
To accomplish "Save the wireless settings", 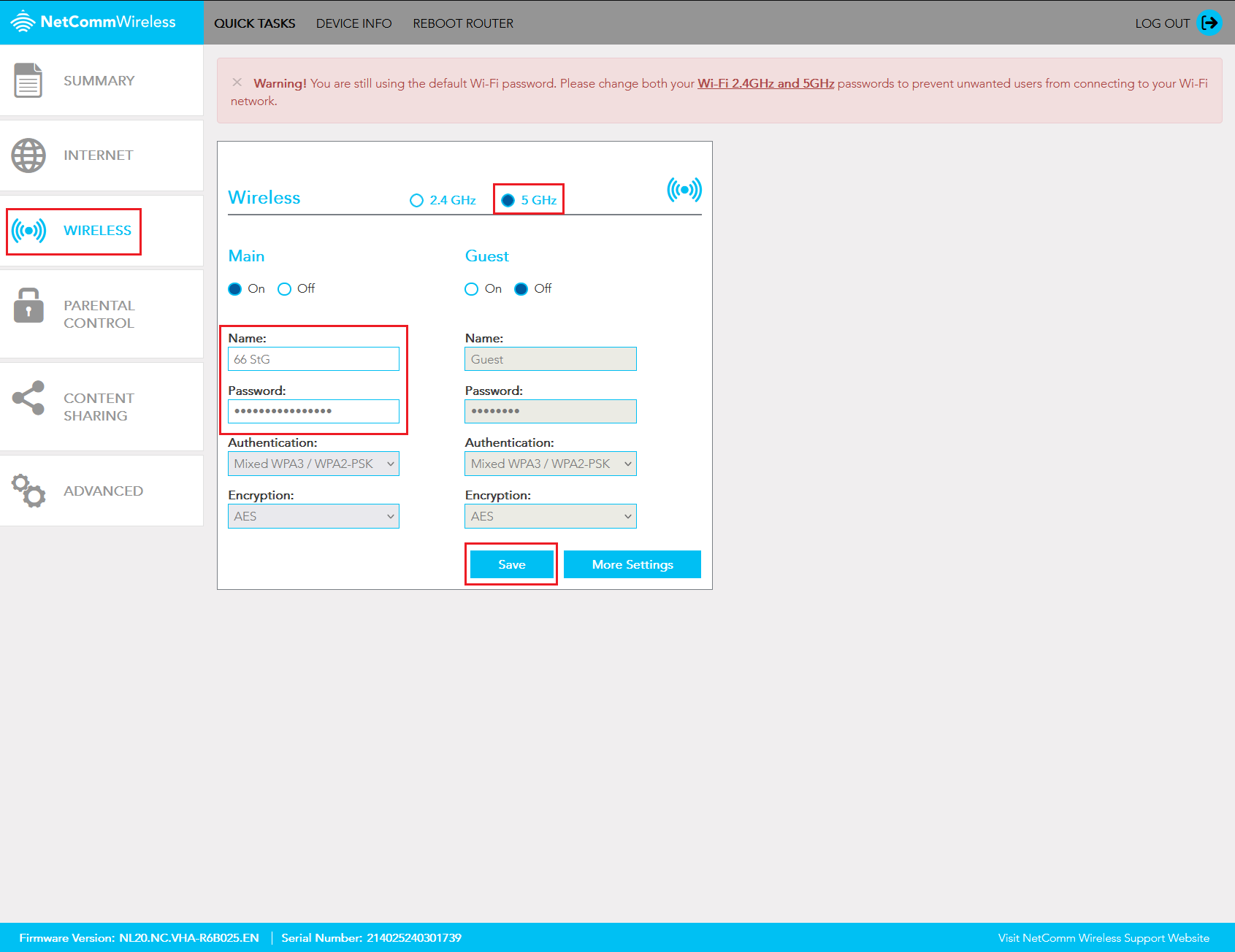I will point(511,564).
